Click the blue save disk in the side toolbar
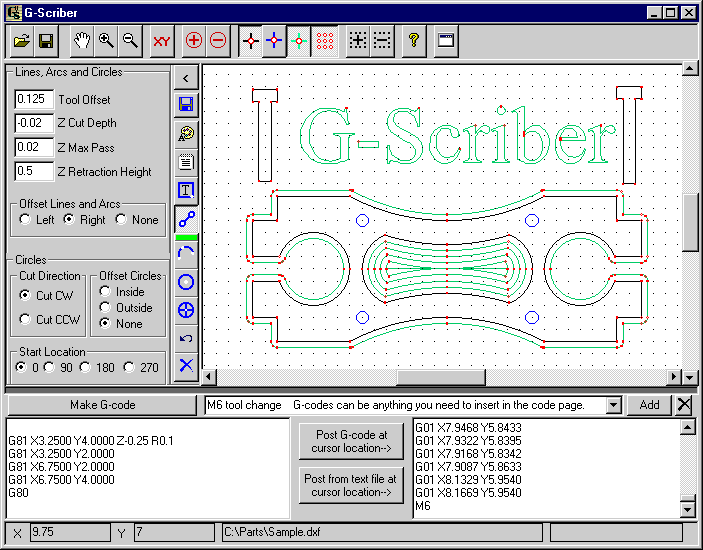The width and height of the screenshot is (703, 550). point(186,104)
